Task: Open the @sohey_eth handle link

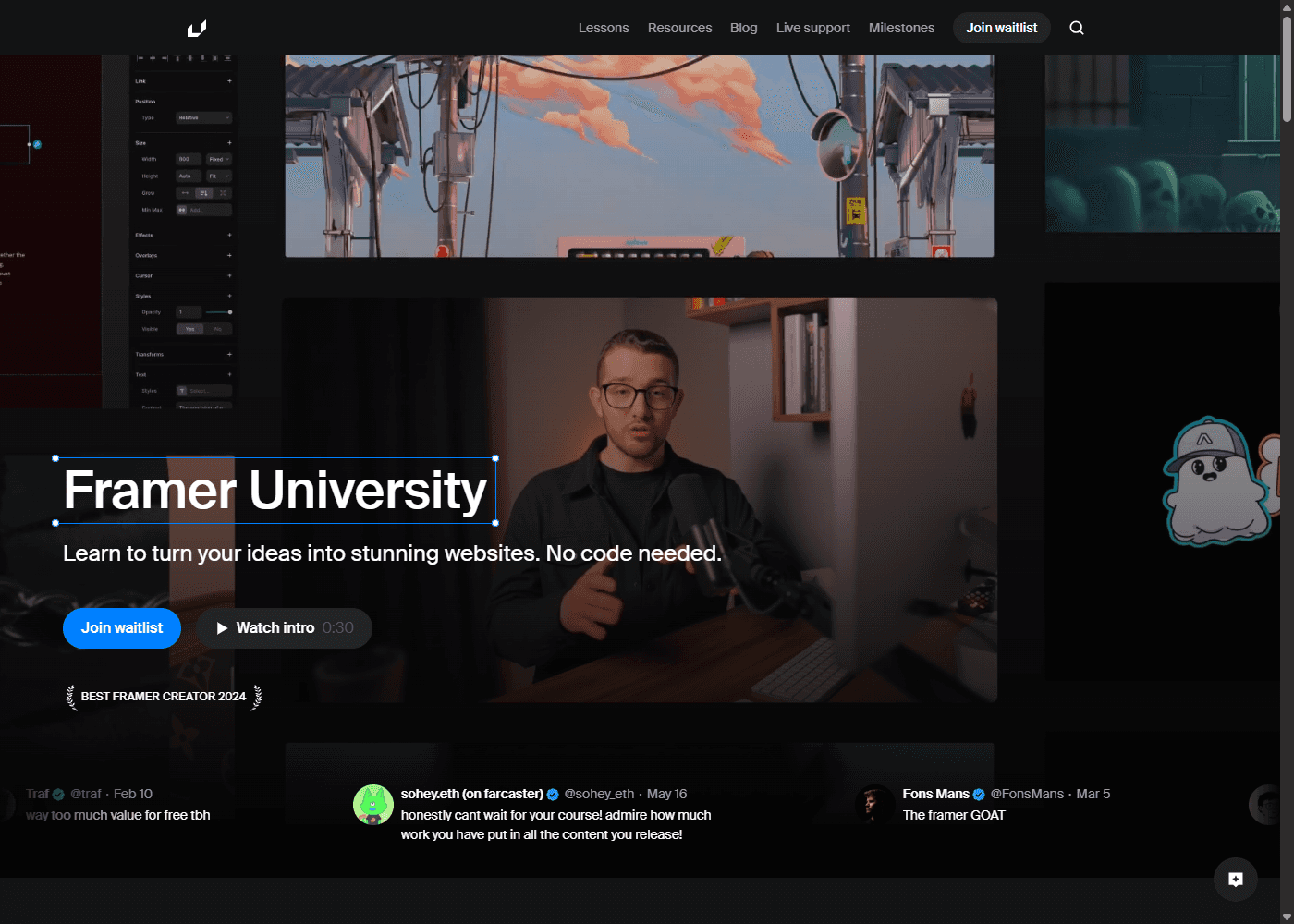Action: point(599,794)
